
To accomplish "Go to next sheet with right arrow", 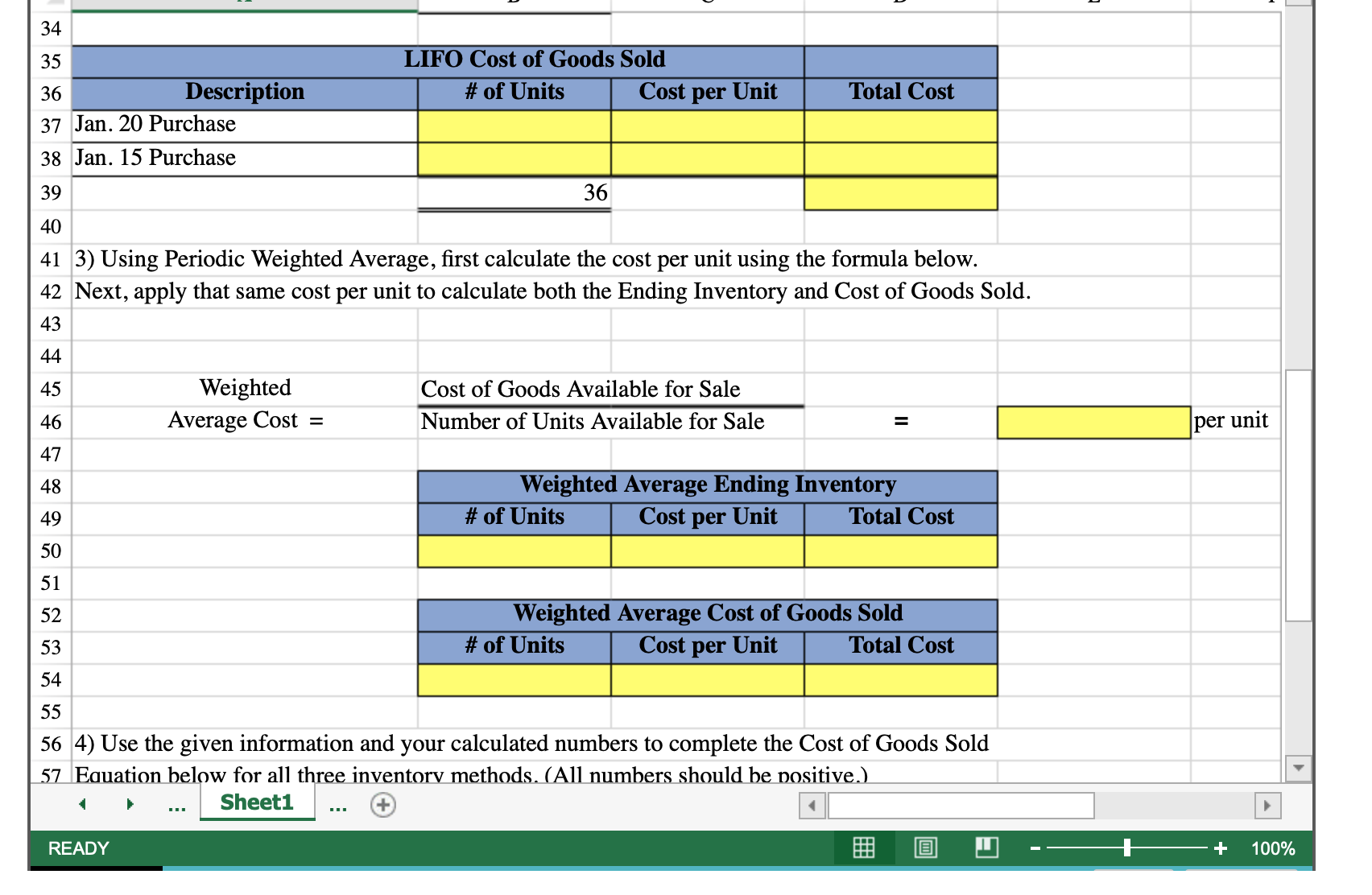I will (x=130, y=803).
